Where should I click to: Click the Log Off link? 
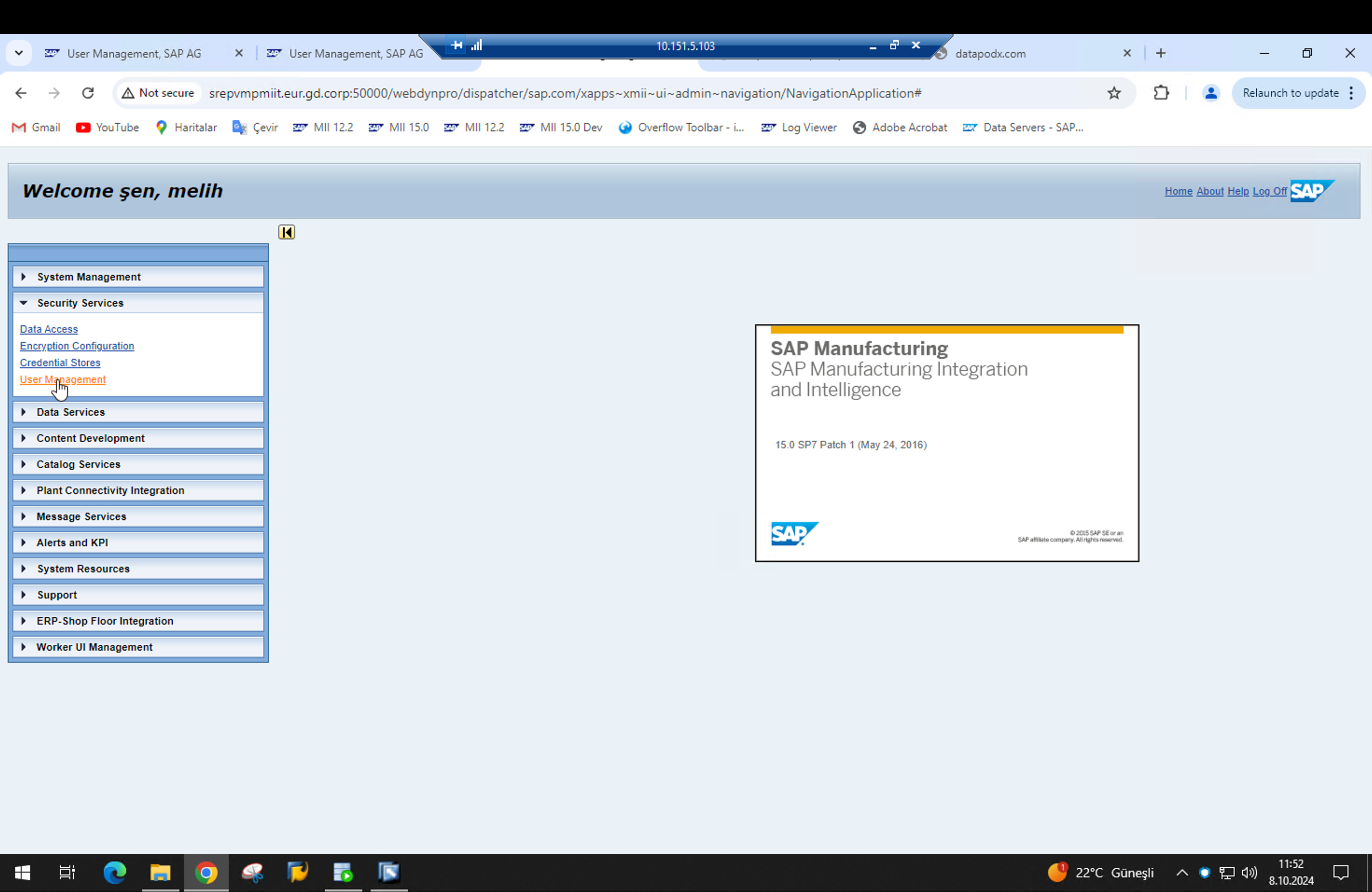(1269, 191)
